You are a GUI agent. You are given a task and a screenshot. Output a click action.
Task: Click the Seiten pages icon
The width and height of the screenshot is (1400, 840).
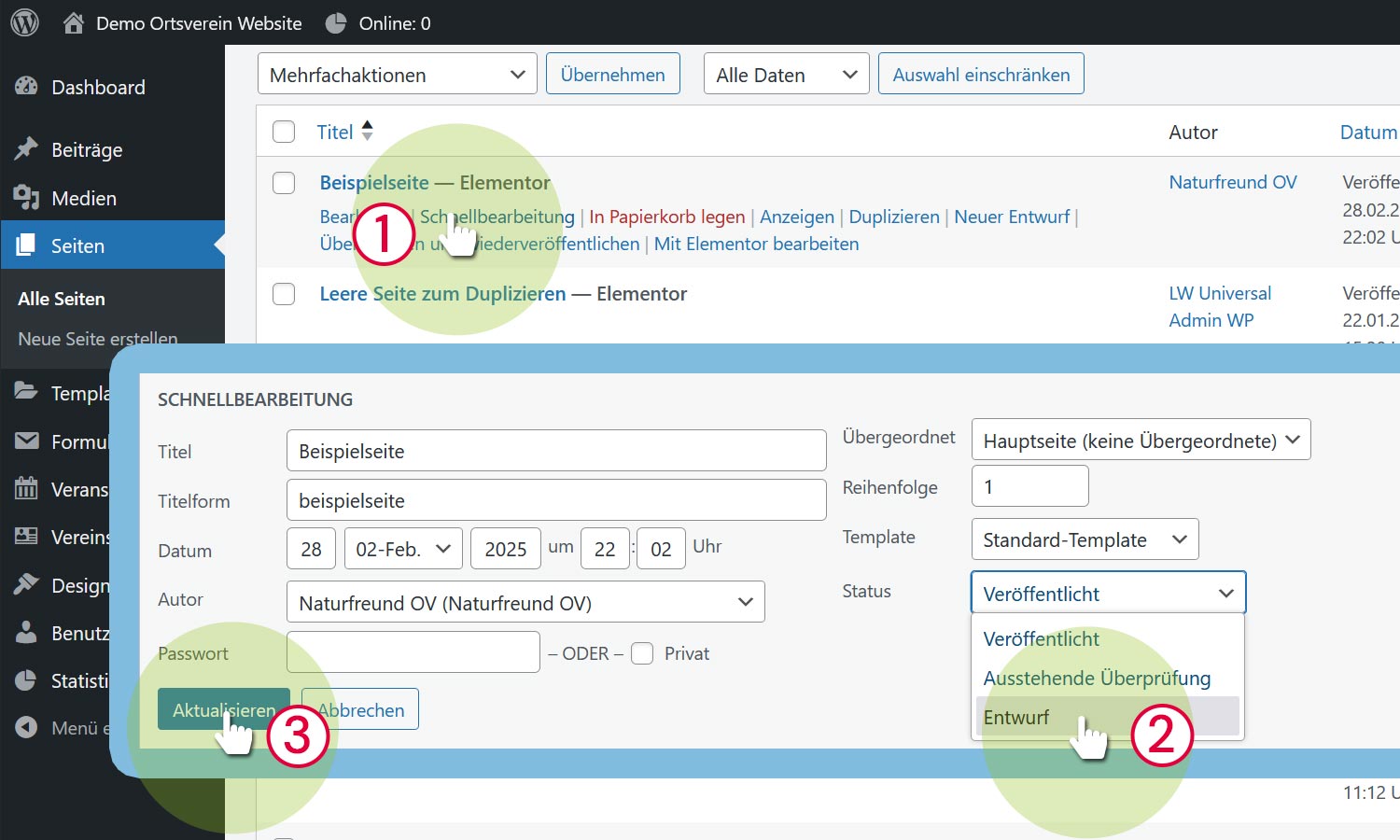(26, 245)
